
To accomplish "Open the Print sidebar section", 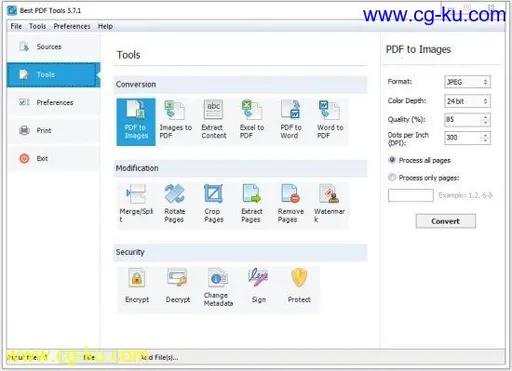I will pos(53,130).
